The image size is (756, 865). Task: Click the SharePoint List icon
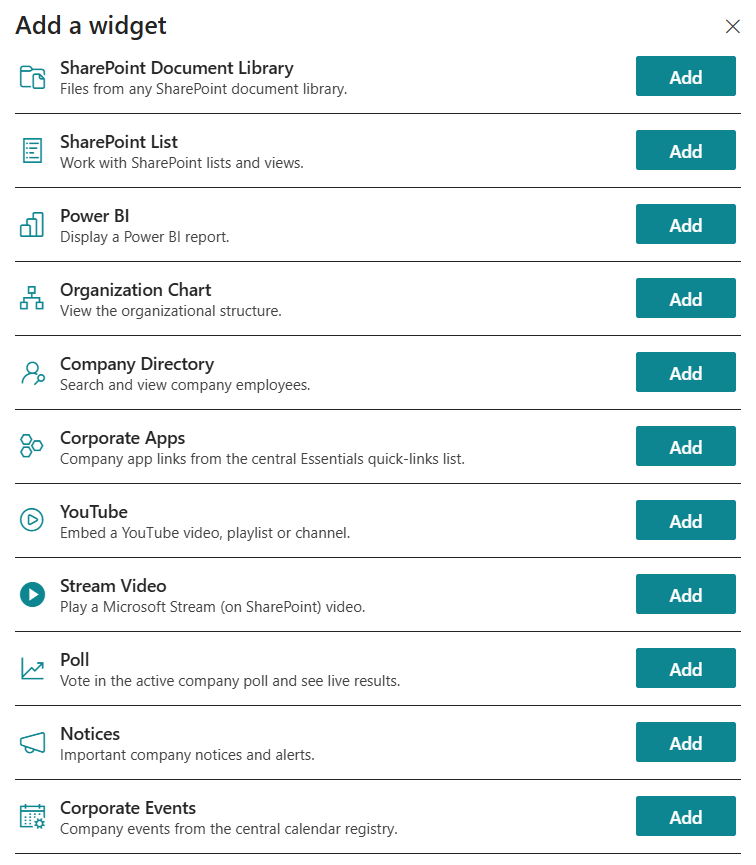(33, 151)
